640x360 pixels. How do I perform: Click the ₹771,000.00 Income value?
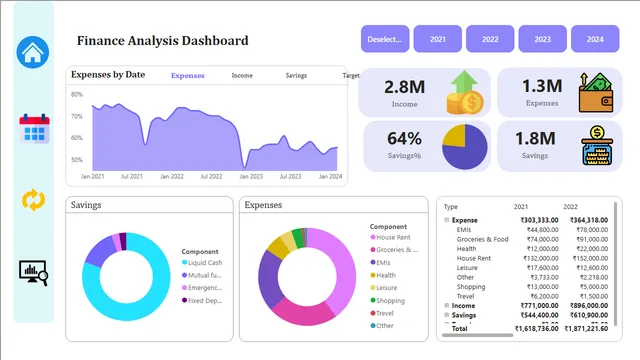coord(540,305)
